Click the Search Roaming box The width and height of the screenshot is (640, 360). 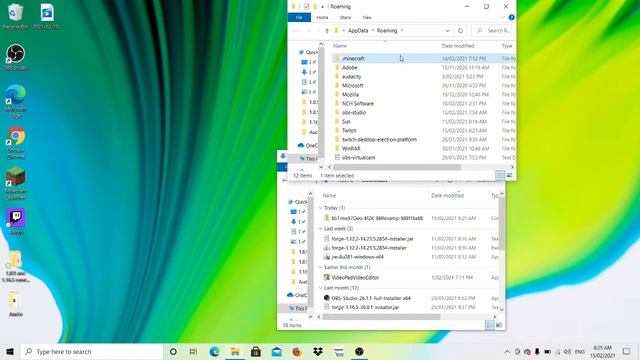(x=493, y=31)
